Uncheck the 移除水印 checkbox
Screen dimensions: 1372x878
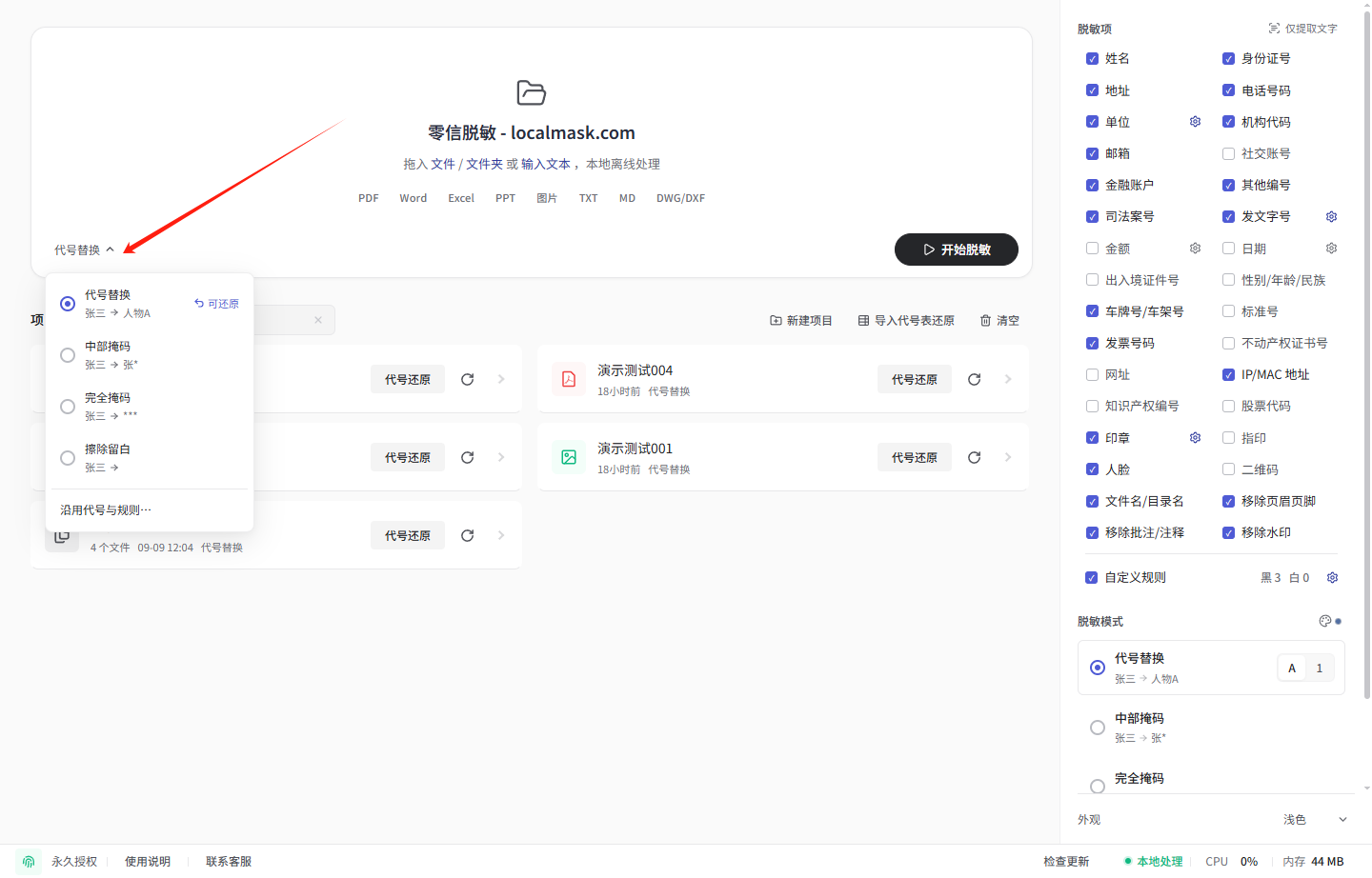pyautogui.click(x=1228, y=532)
